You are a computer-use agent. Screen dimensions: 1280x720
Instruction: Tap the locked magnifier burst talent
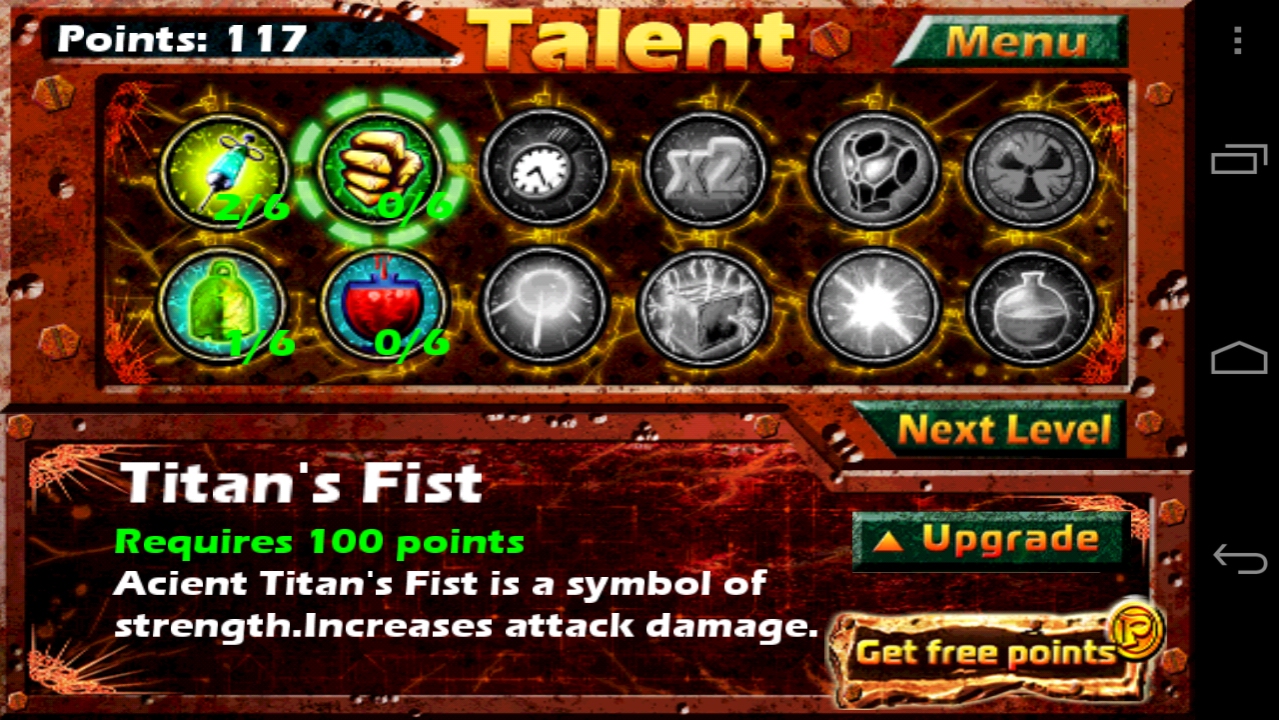545,305
